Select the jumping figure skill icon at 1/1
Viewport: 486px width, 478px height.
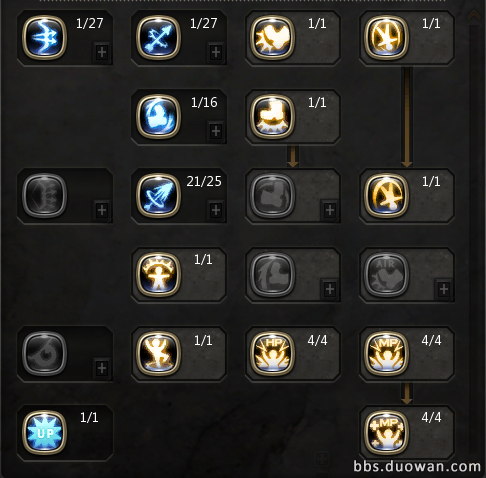(158, 353)
